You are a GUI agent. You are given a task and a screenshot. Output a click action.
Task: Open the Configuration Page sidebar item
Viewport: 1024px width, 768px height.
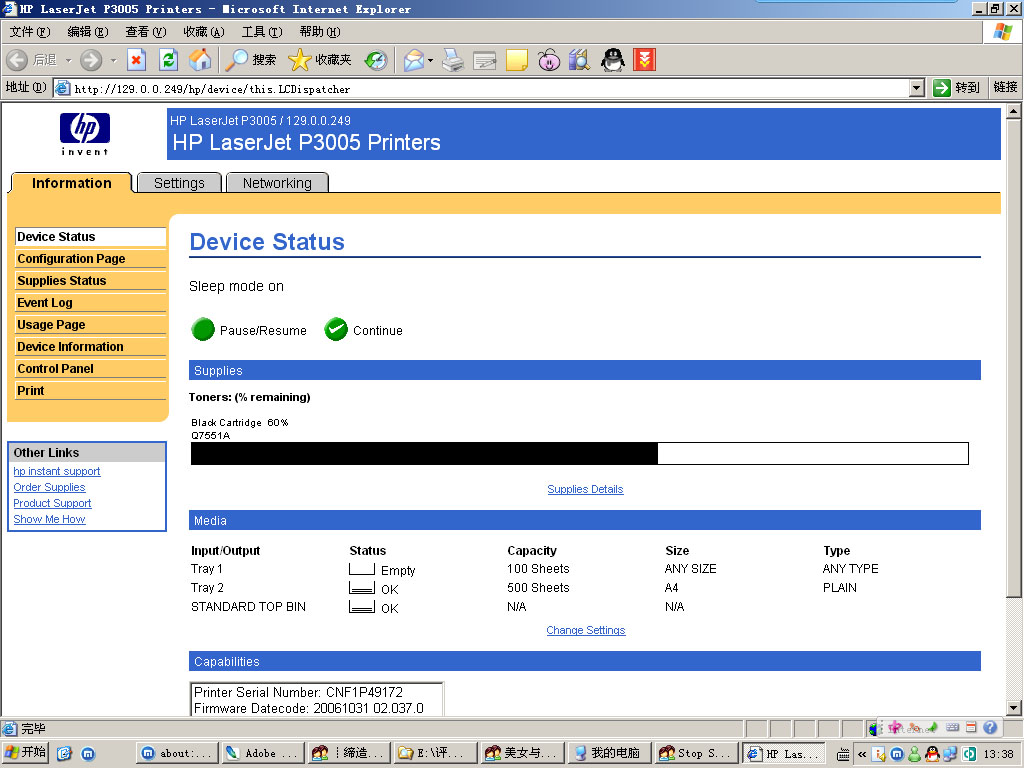tap(90, 259)
